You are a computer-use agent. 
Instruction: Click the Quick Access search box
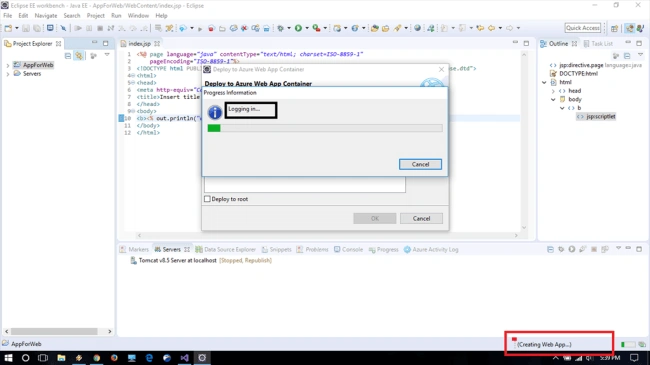[x=582, y=28]
